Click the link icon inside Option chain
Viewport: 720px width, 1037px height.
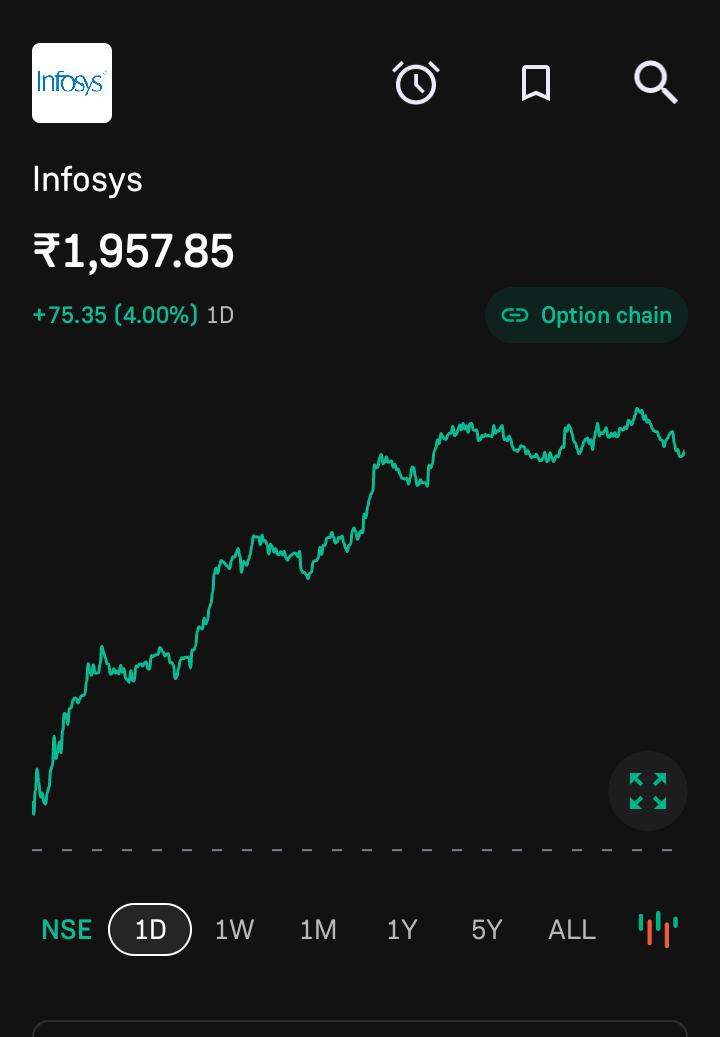click(514, 315)
